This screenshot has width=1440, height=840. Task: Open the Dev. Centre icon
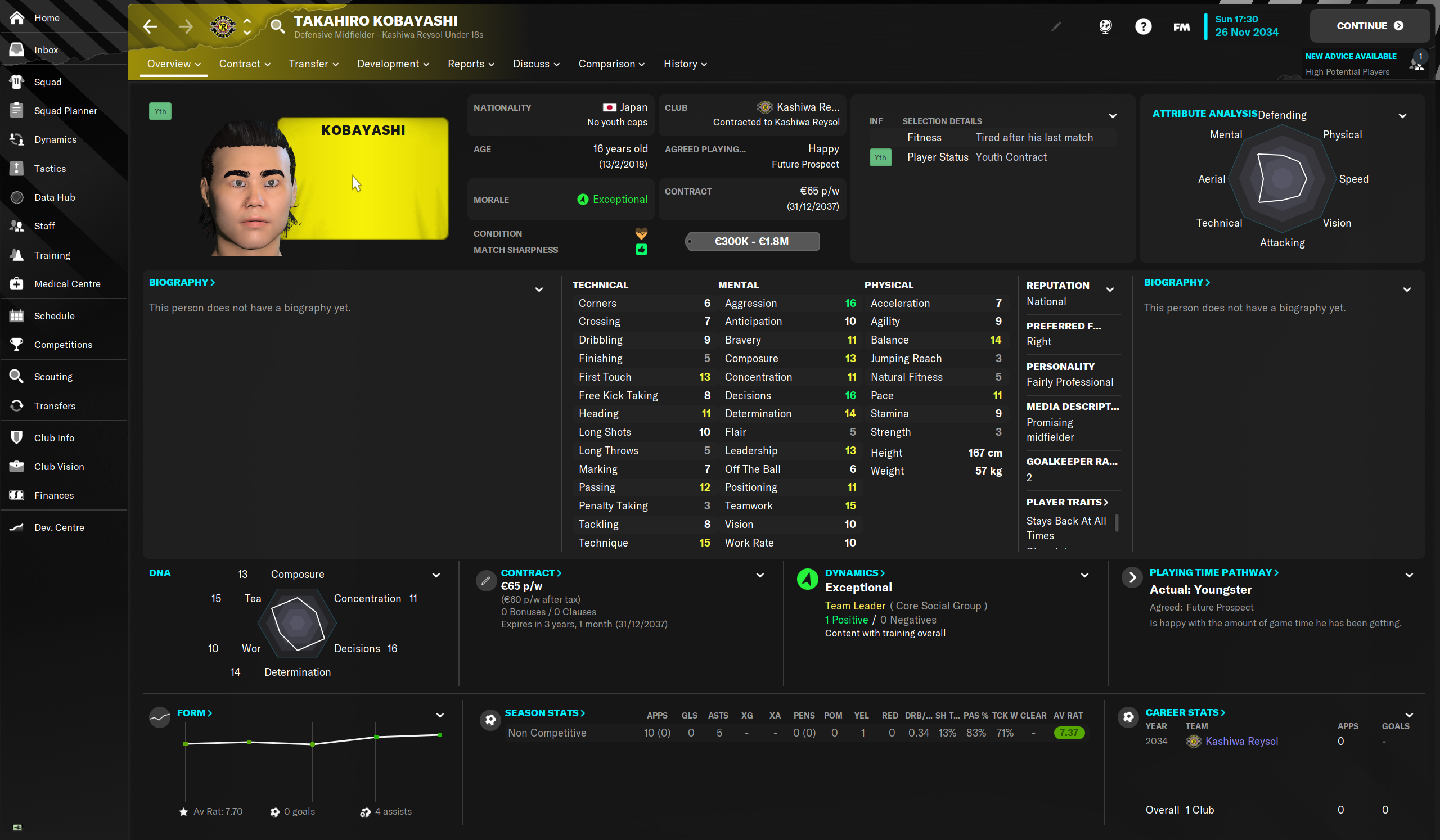17,527
